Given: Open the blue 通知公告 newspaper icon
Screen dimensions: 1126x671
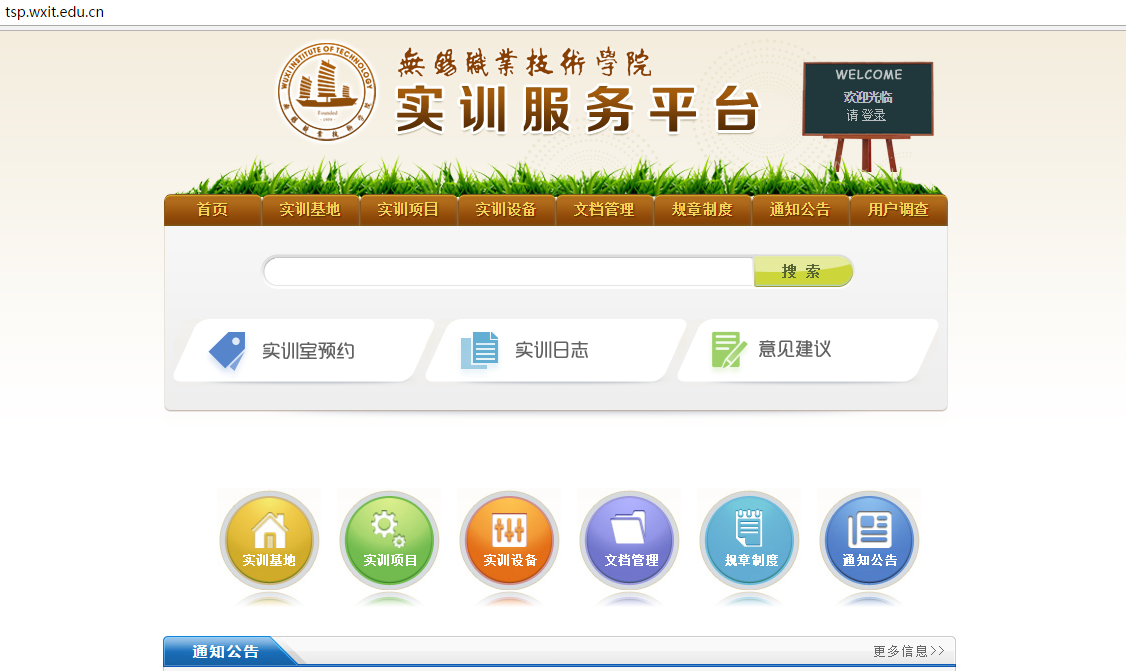Looking at the screenshot, I should coord(869,540).
